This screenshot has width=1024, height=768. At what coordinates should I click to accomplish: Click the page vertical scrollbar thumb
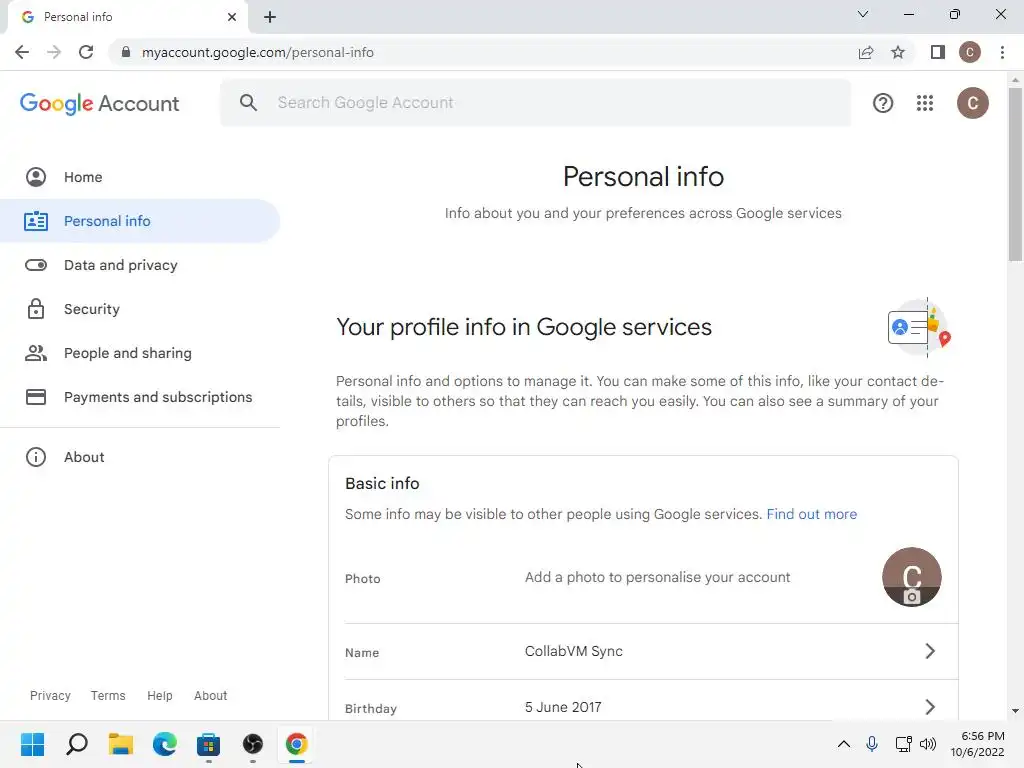tap(1015, 174)
